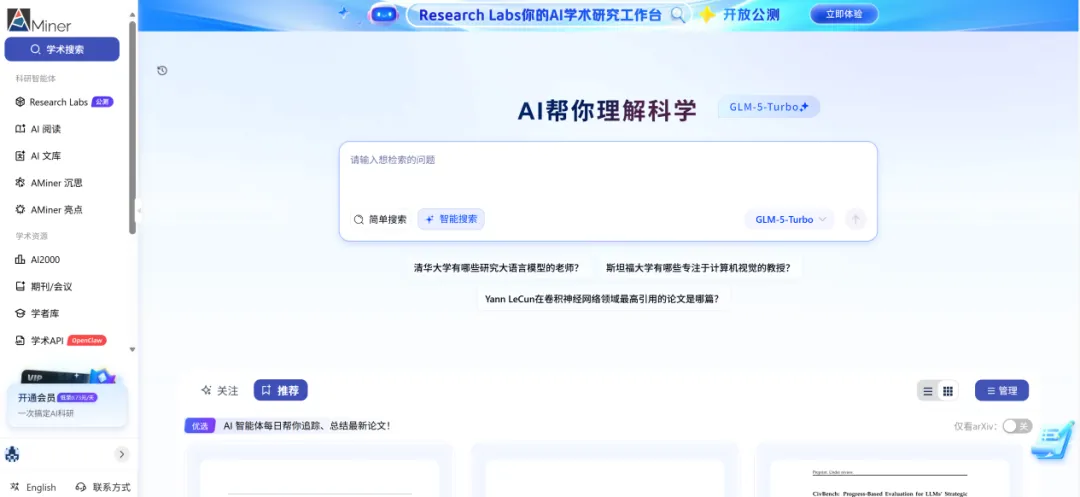Click the 立即体验 banner button
The width and height of the screenshot is (1080, 497).
844,14
